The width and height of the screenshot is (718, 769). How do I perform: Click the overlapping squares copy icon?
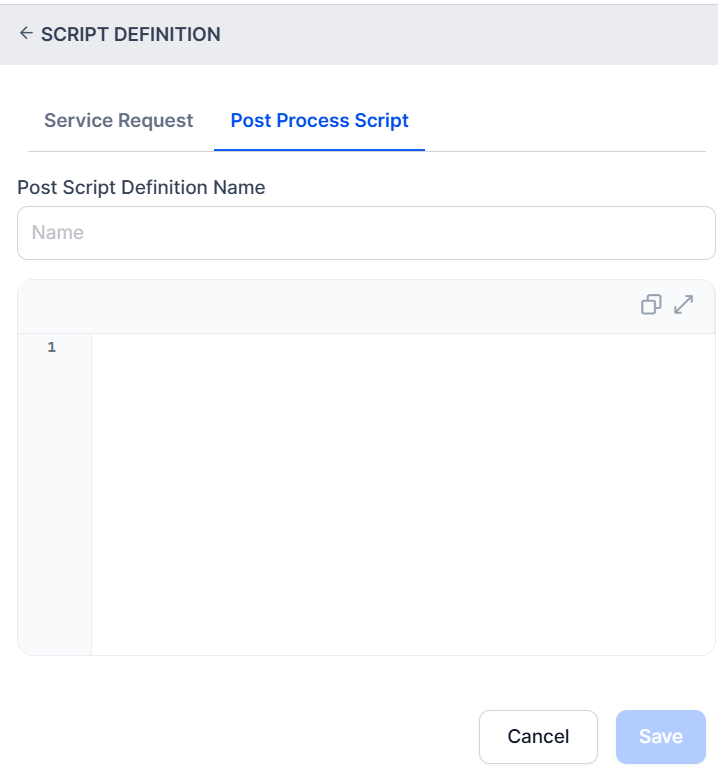point(651,305)
